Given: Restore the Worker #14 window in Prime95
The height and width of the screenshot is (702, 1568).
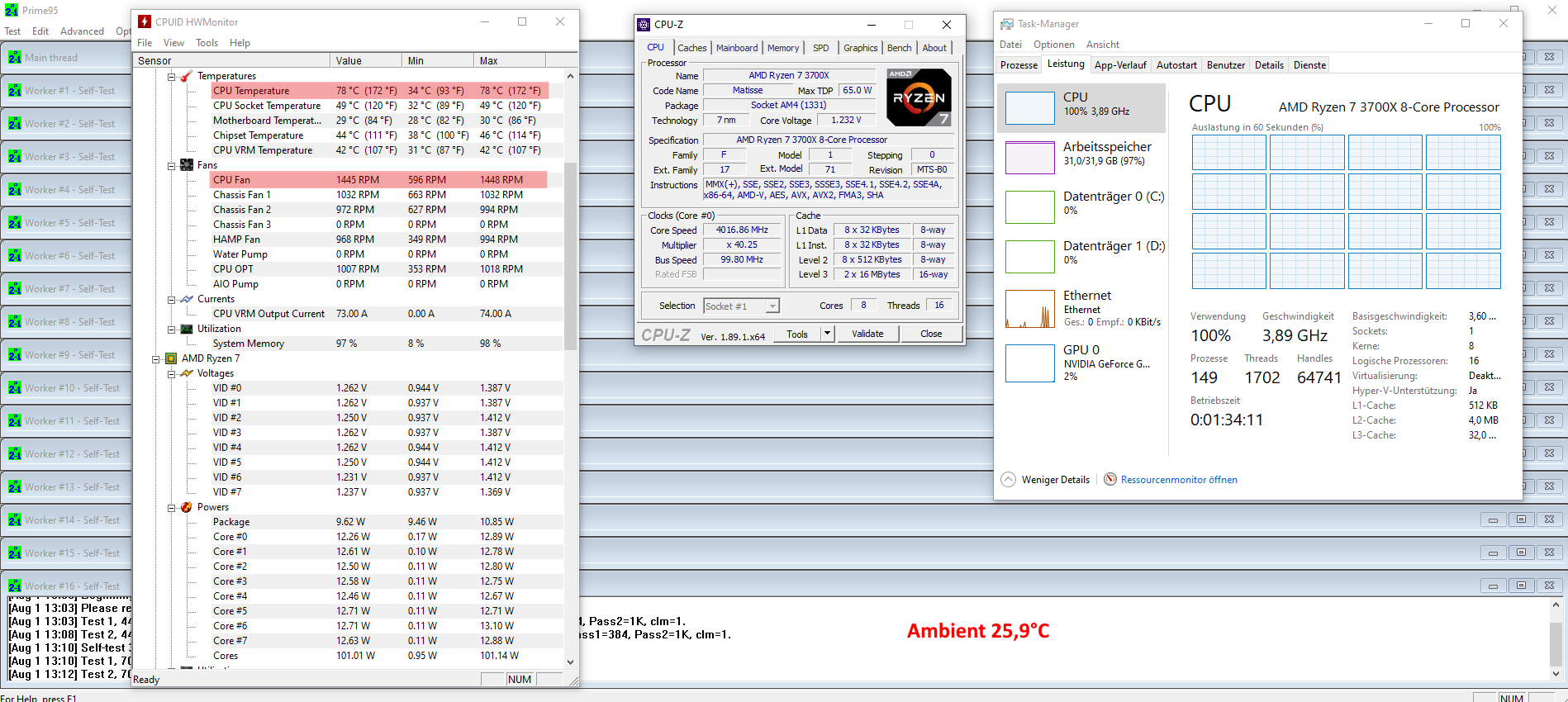Looking at the screenshot, I should tap(1521, 519).
